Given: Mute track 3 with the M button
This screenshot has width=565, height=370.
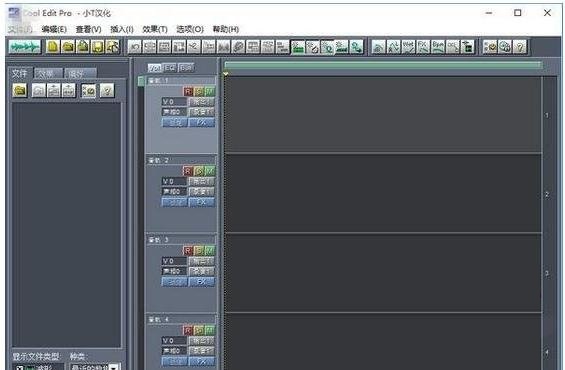Looking at the screenshot, I should (x=210, y=250).
